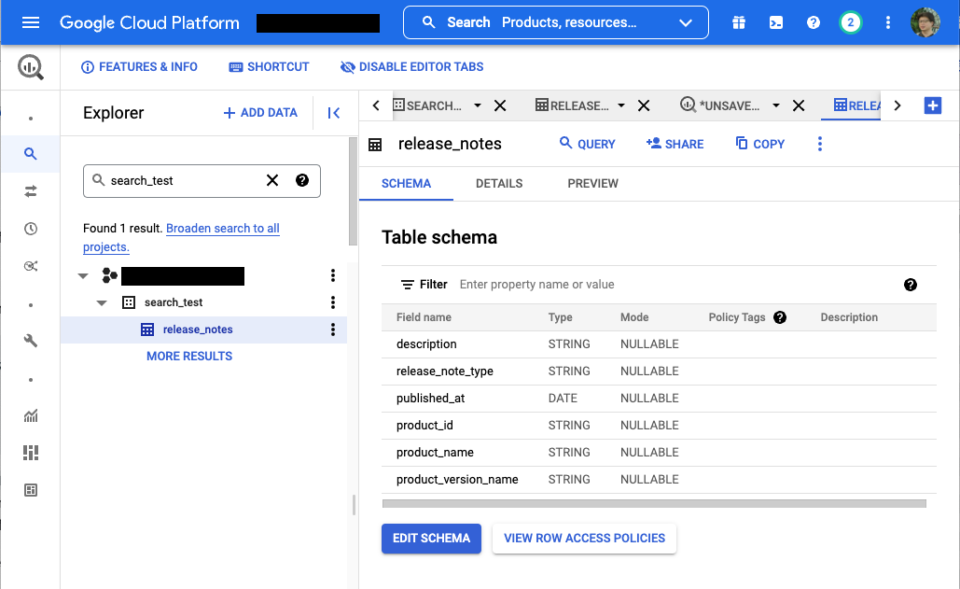Screen dimensions: 960x589
Task: Open the DETAILS tab for release_notes
Action: click(x=499, y=183)
